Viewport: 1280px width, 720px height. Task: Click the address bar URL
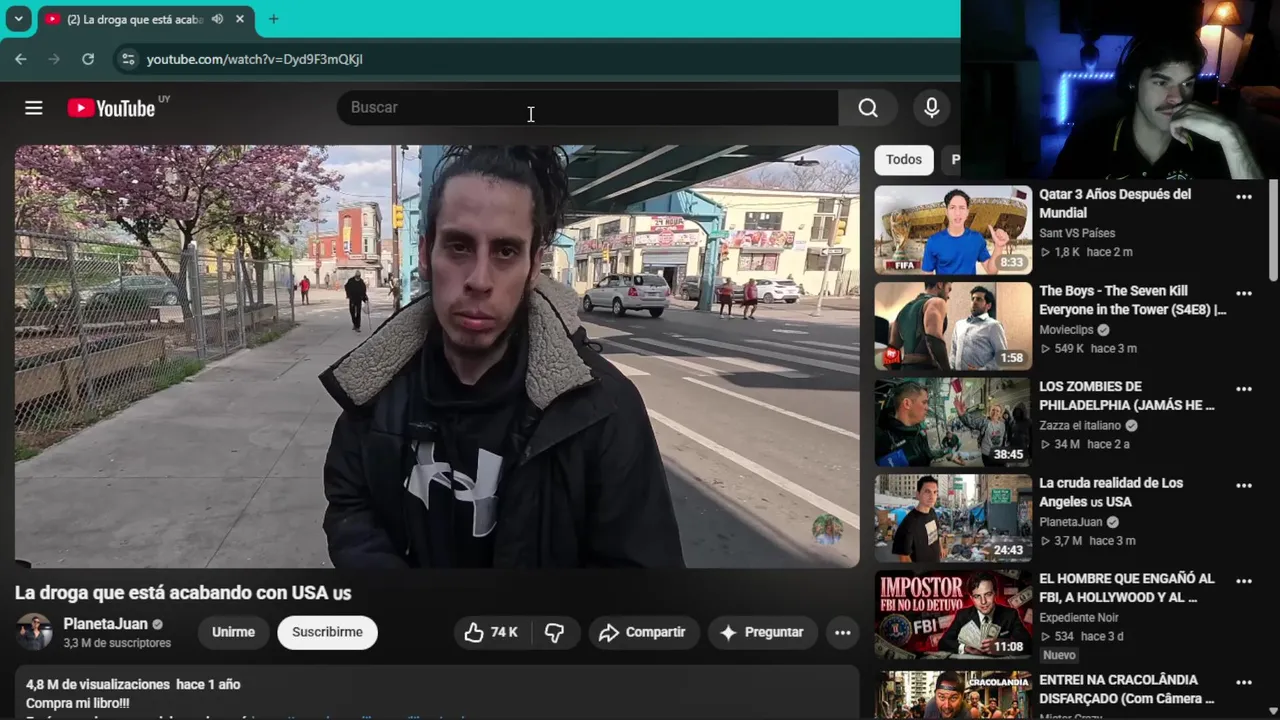pyautogui.click(x=254, y=59)
